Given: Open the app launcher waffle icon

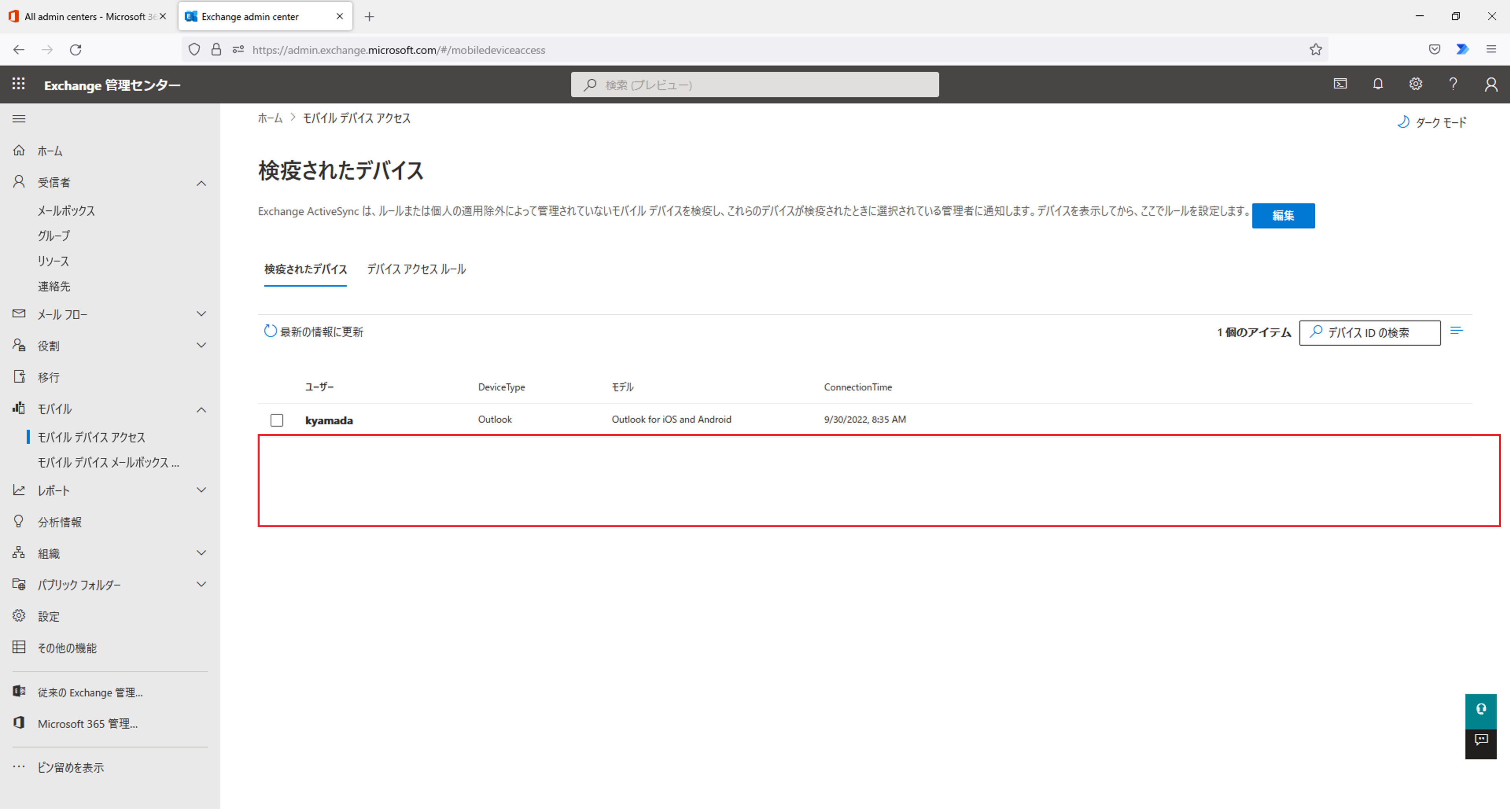Looking at the screenshot, I should point(18,85).
